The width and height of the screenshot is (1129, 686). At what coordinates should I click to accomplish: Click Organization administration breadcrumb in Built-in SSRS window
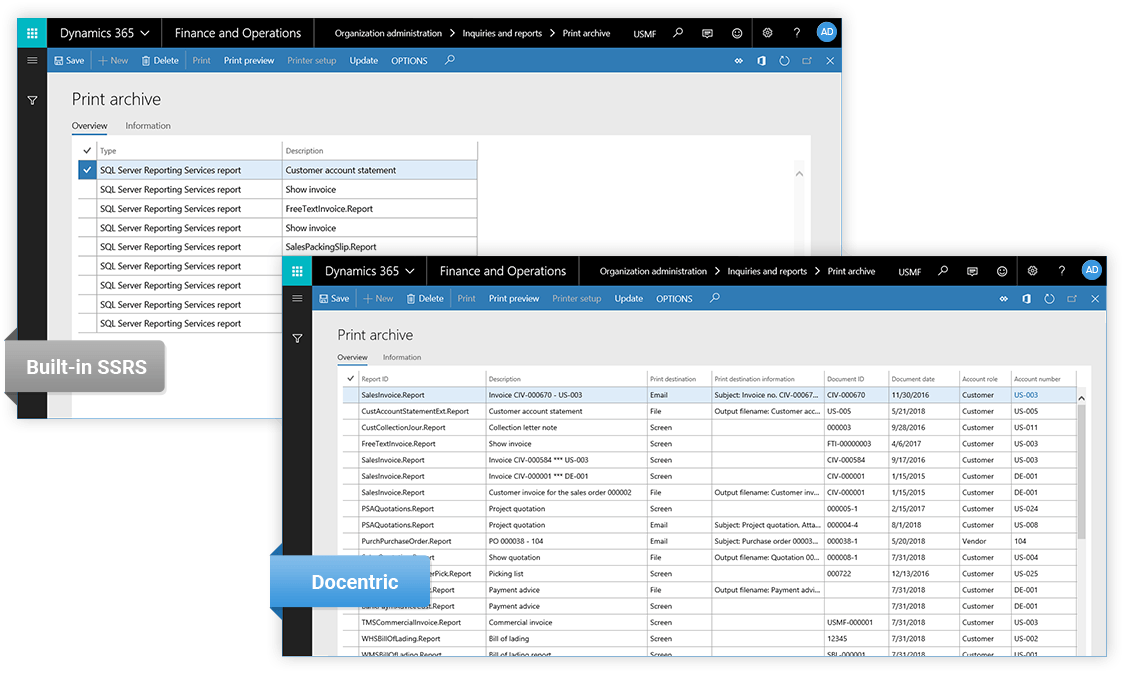click(388, 33)
